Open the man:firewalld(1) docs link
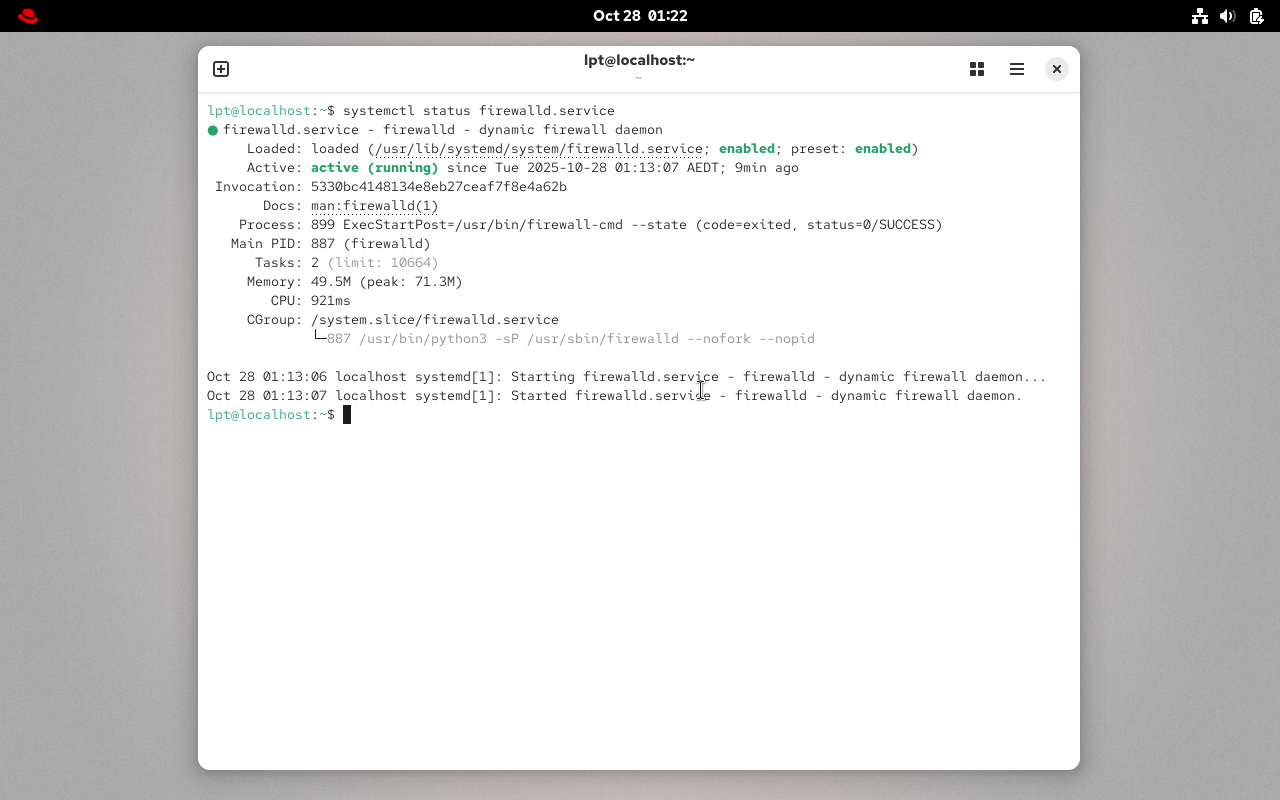 click(374, 206)
